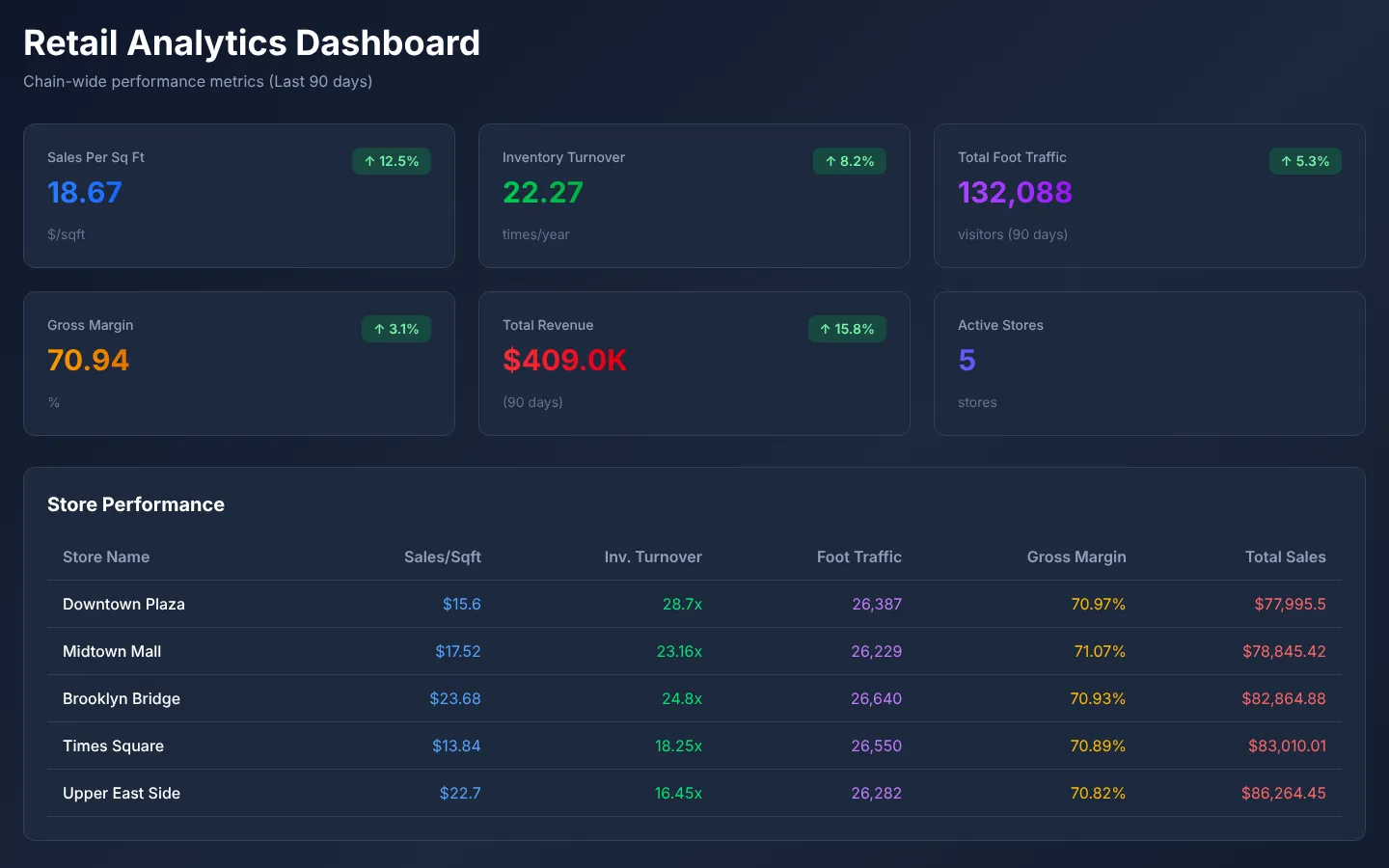The width and height of the screenshot is (1389, 868).
Task: Select the Times Square store name
Action: tap(113, 746)
